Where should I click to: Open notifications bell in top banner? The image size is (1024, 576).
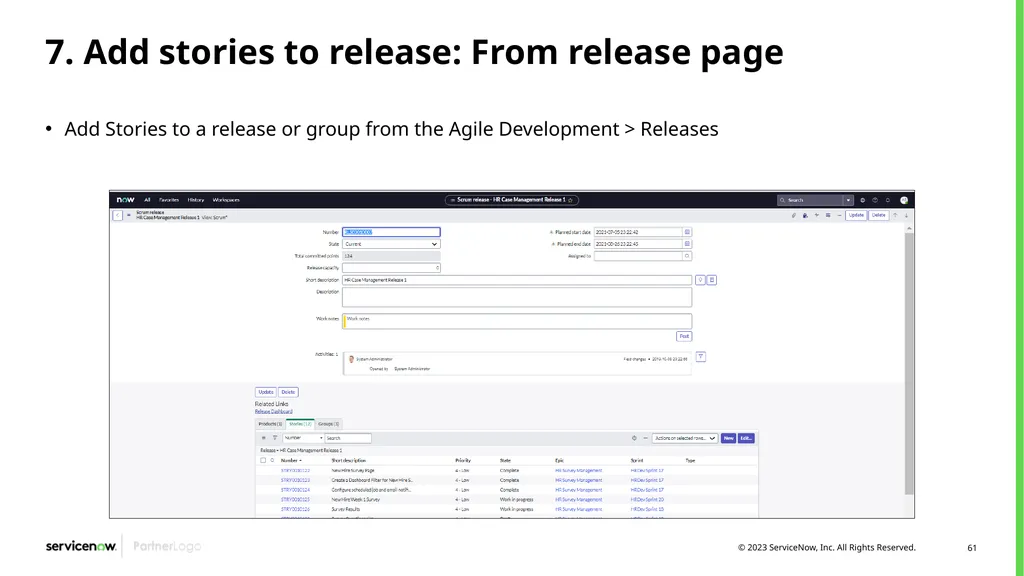point(888,200)
